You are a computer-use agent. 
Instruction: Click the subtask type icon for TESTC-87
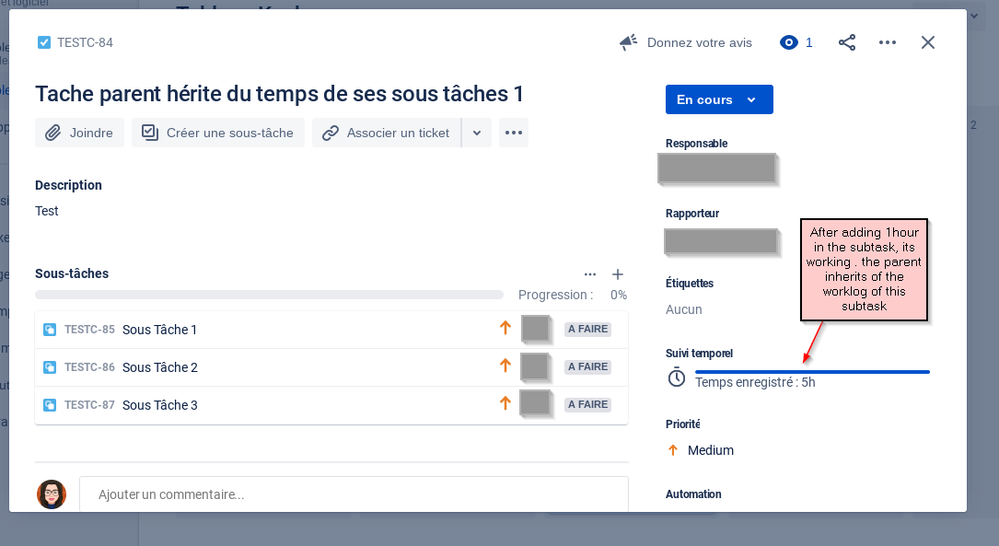tap(49, 405)
